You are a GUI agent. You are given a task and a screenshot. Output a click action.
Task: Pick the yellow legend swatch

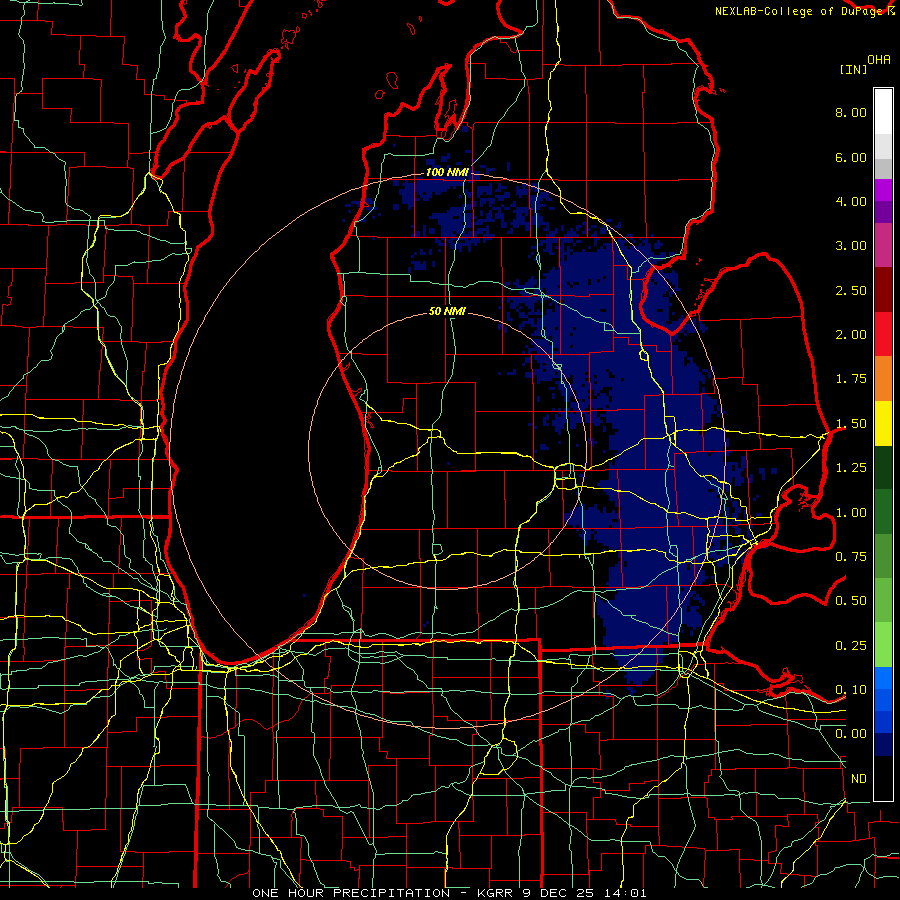(x=883, y=424)
